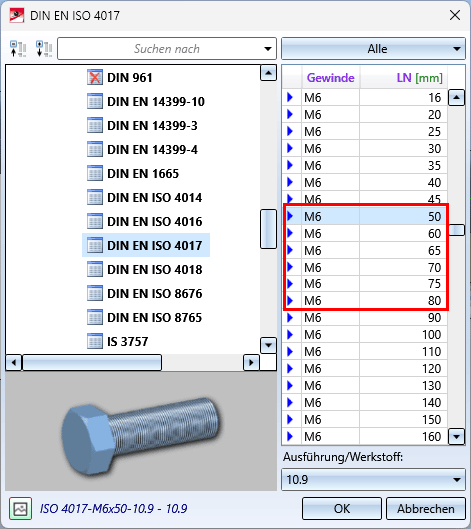Click the blue arrow of the M6 16 row

tap(290, 97)
